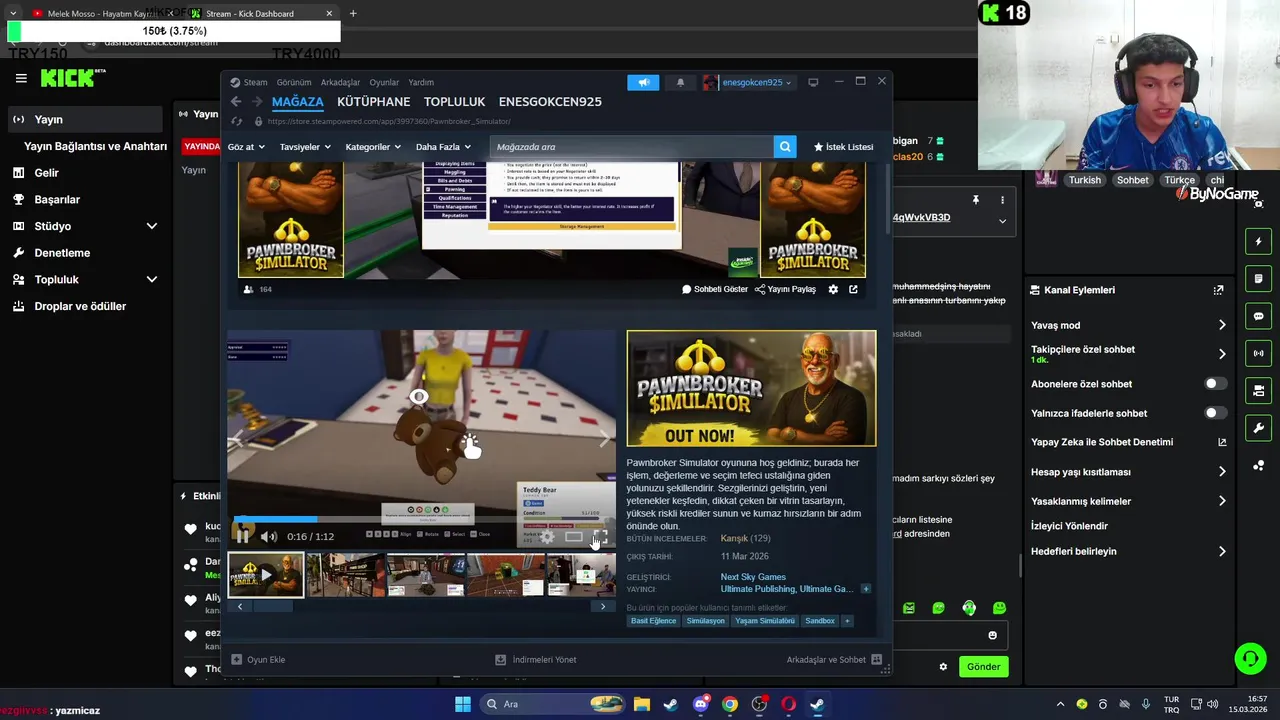Viewport: 1280px width, 720px height.
Task: Open Kategoriler dropdown in Steam store
Action: tap(373, 147)
